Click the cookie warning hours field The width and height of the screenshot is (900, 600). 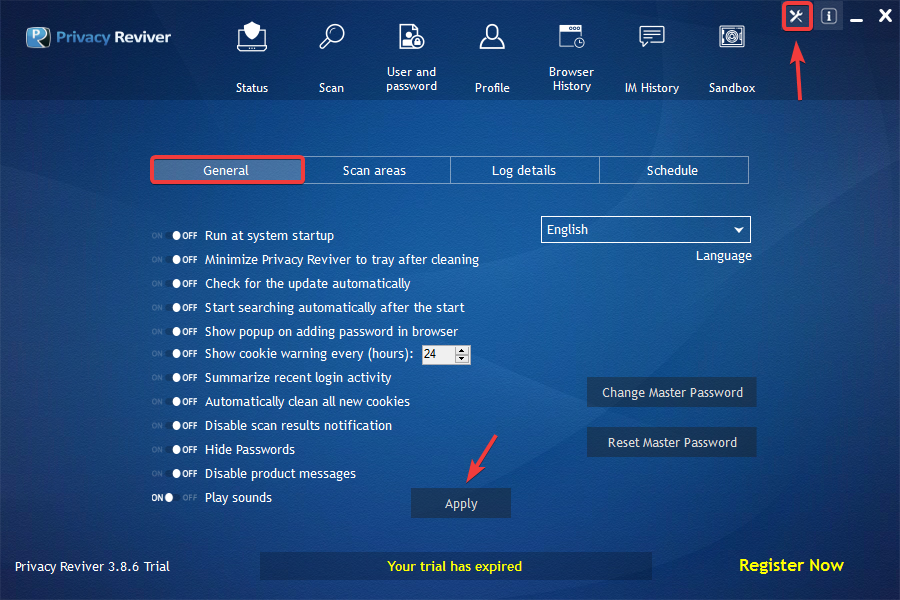click(439, 354)
